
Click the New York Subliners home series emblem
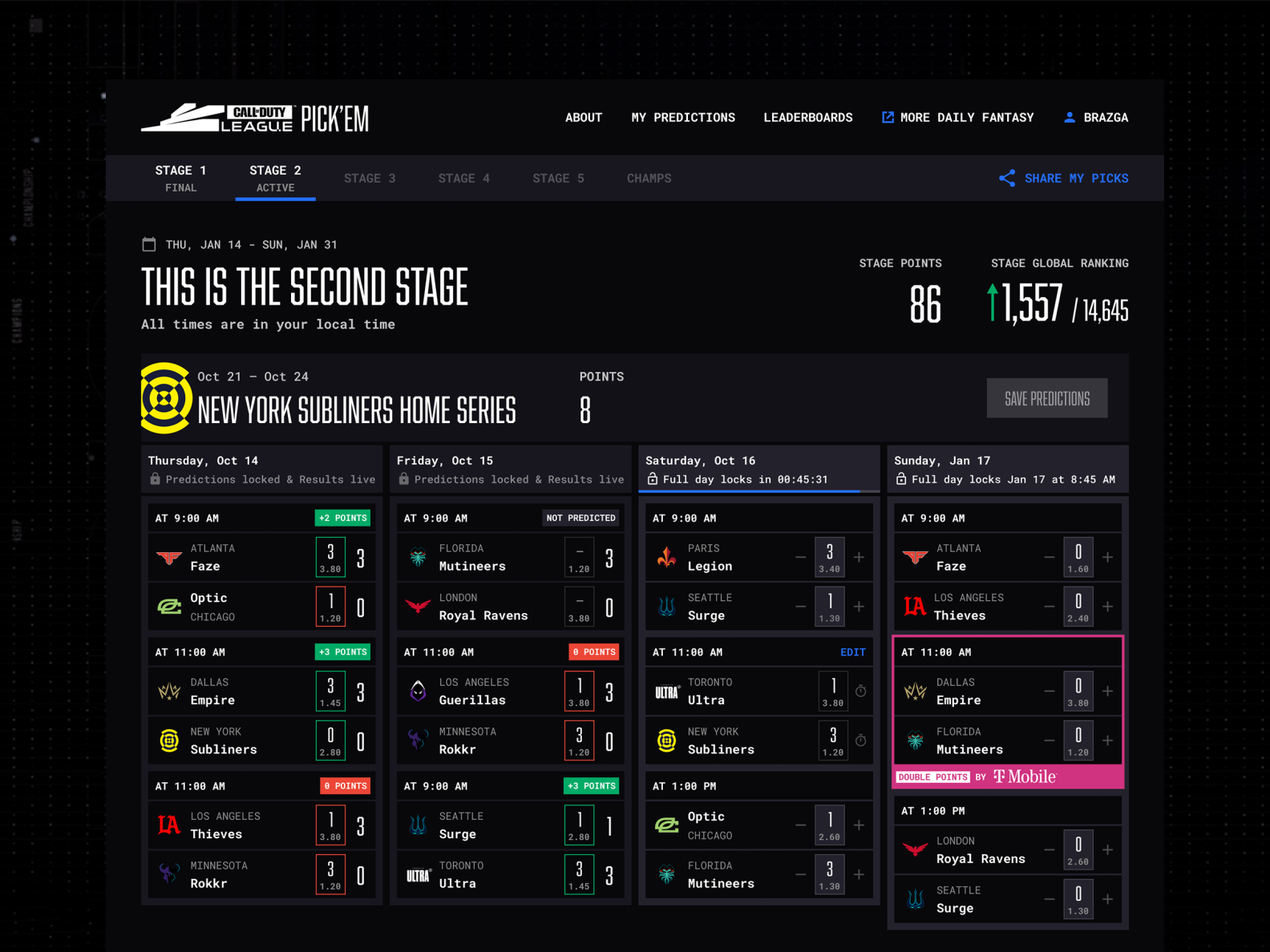pyautogui.click(x=166, y=398)
